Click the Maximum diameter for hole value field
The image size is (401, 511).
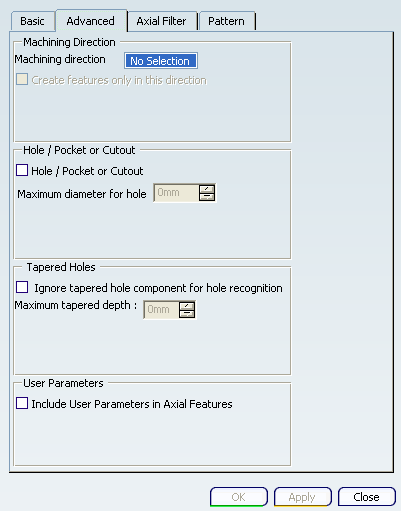[x=176, y=193]
